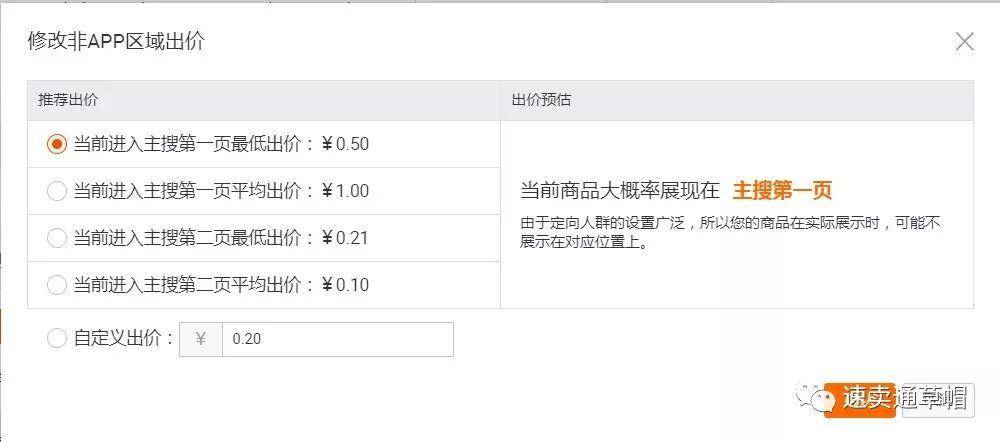Click the grey cancel button beside orange

pyautogui.click(x=938, y=400)
